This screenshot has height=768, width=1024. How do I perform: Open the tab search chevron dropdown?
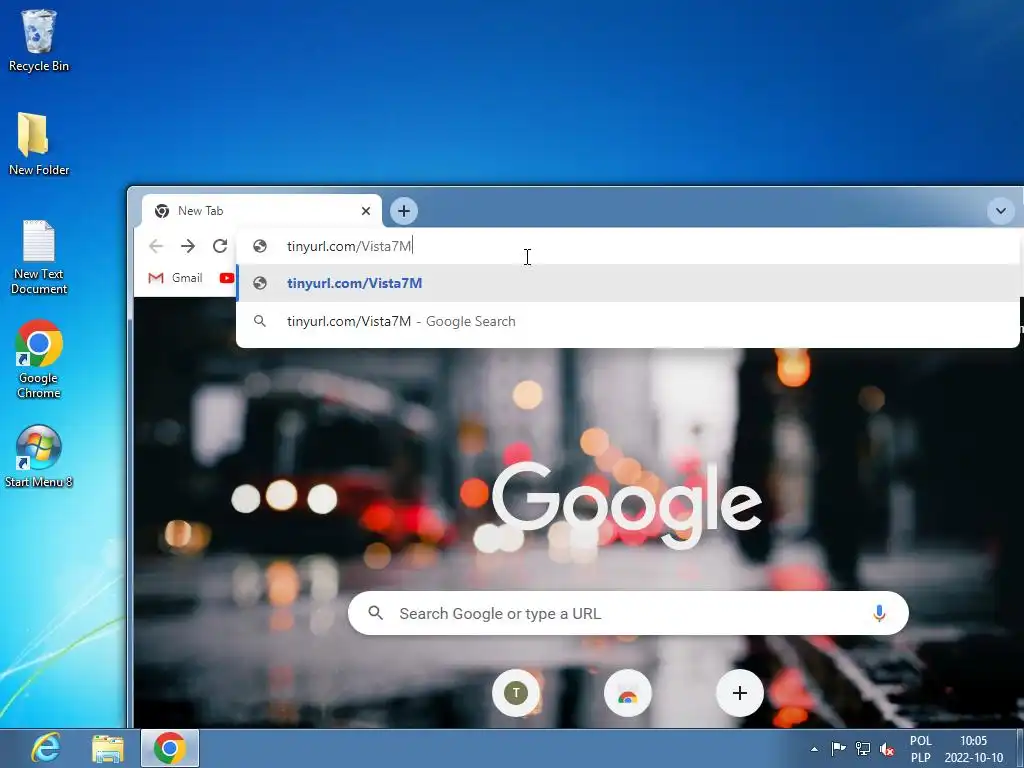point(1000,211)
